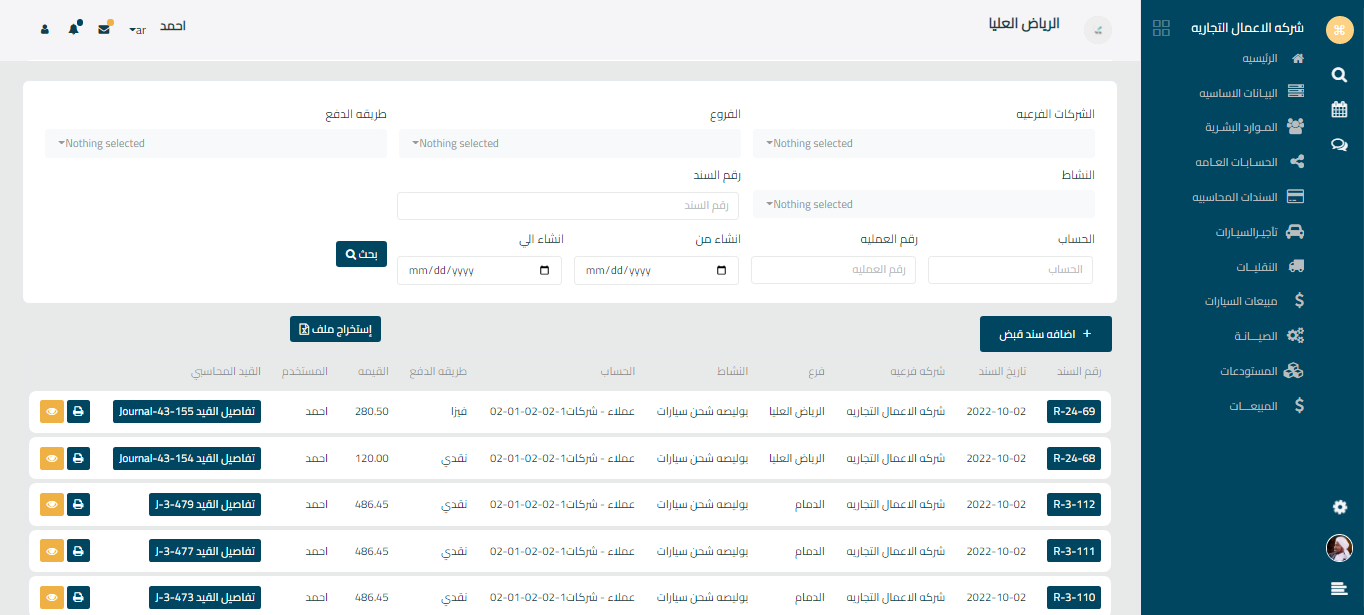The image size is (1364, 615).
Task: Open the ar language dropdown
Action: click(x=138, y=30)
